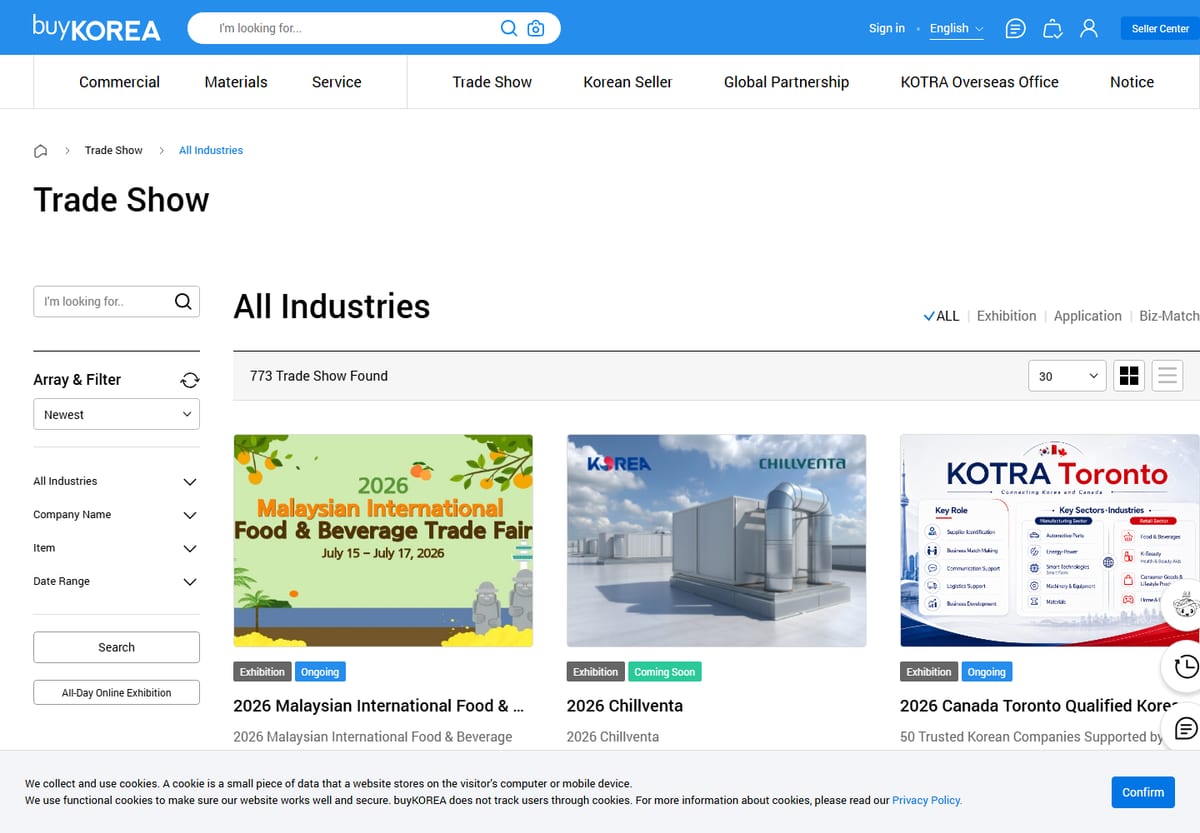Viewport: 1200px width, 833px height.
Task: Confirm the cookie notice
Action: 1143,792
